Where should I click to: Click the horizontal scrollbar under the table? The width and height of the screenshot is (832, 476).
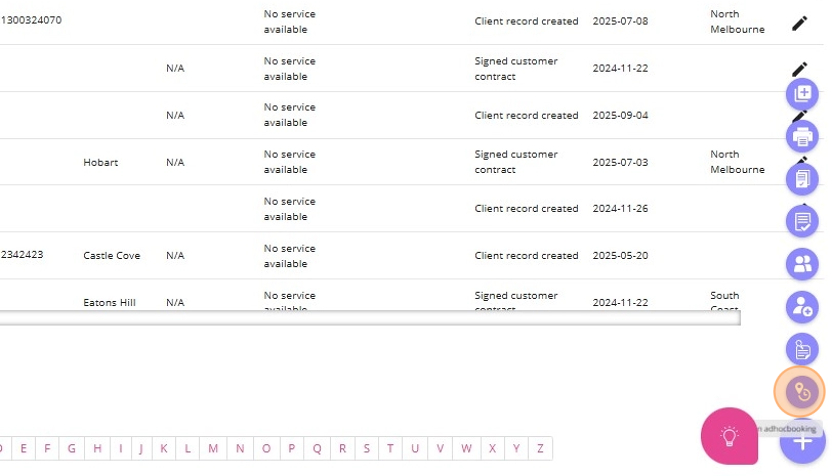[370, 318]
